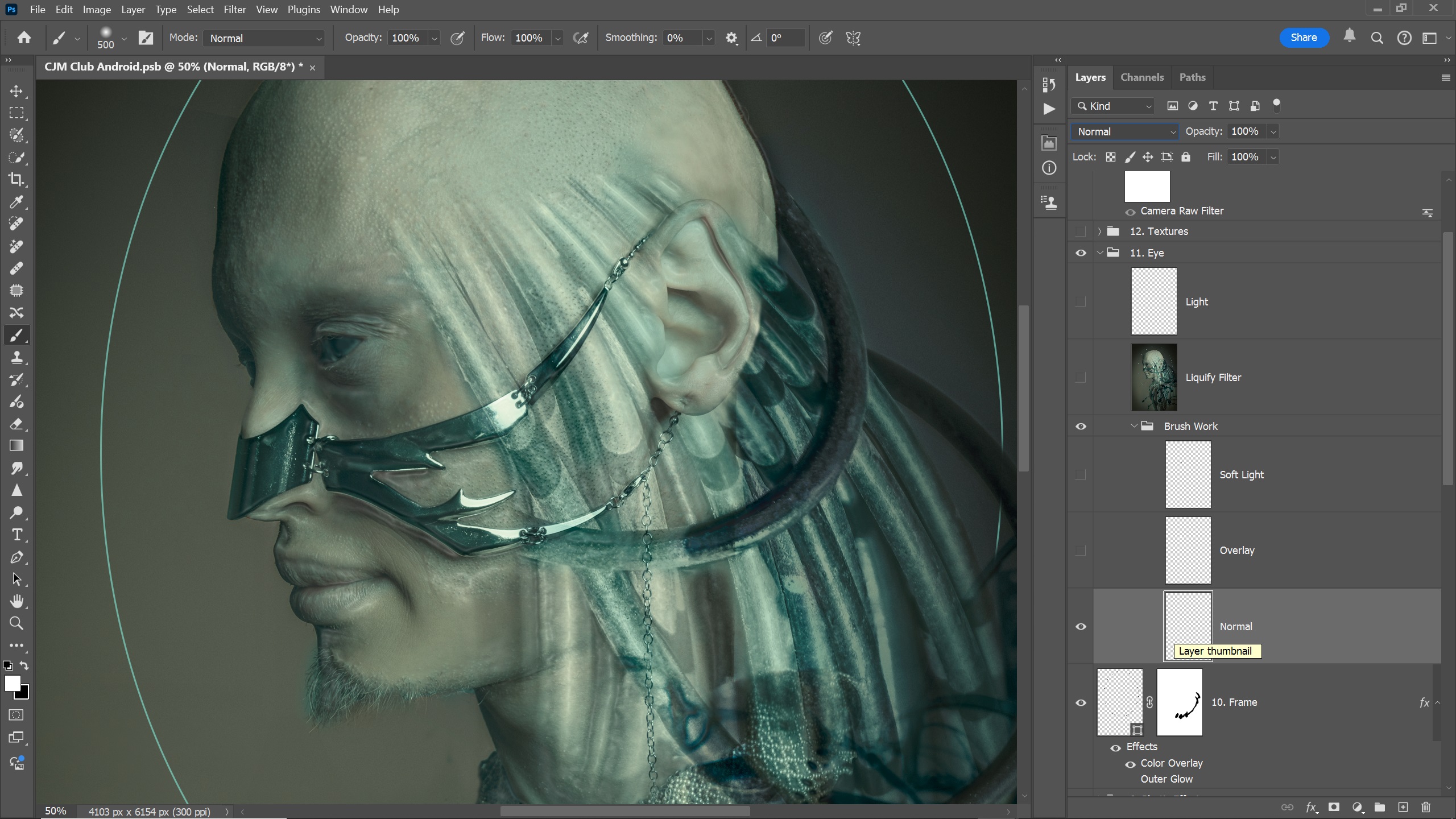Open brush Mode dropdown in options bar
This screenshot has height=819, width=1456.
tap(264, 38)
